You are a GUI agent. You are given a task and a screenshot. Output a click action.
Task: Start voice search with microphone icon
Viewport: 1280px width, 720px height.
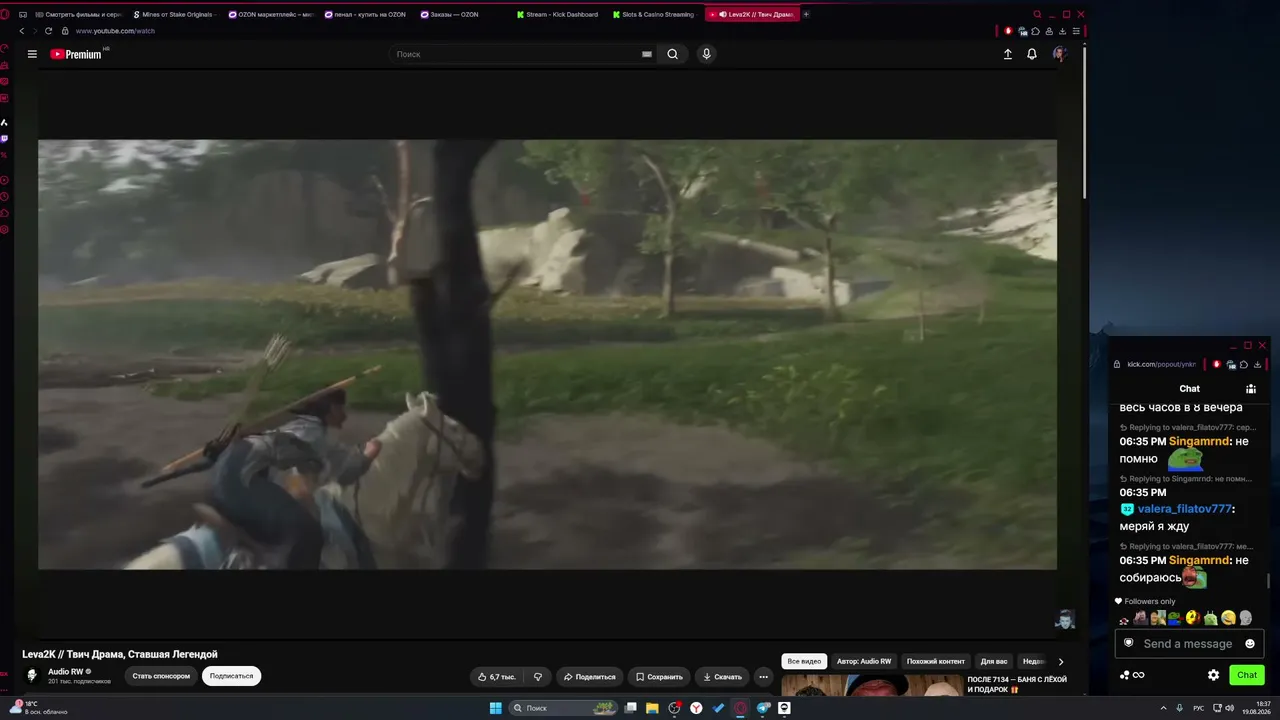[x=706, y=54]
